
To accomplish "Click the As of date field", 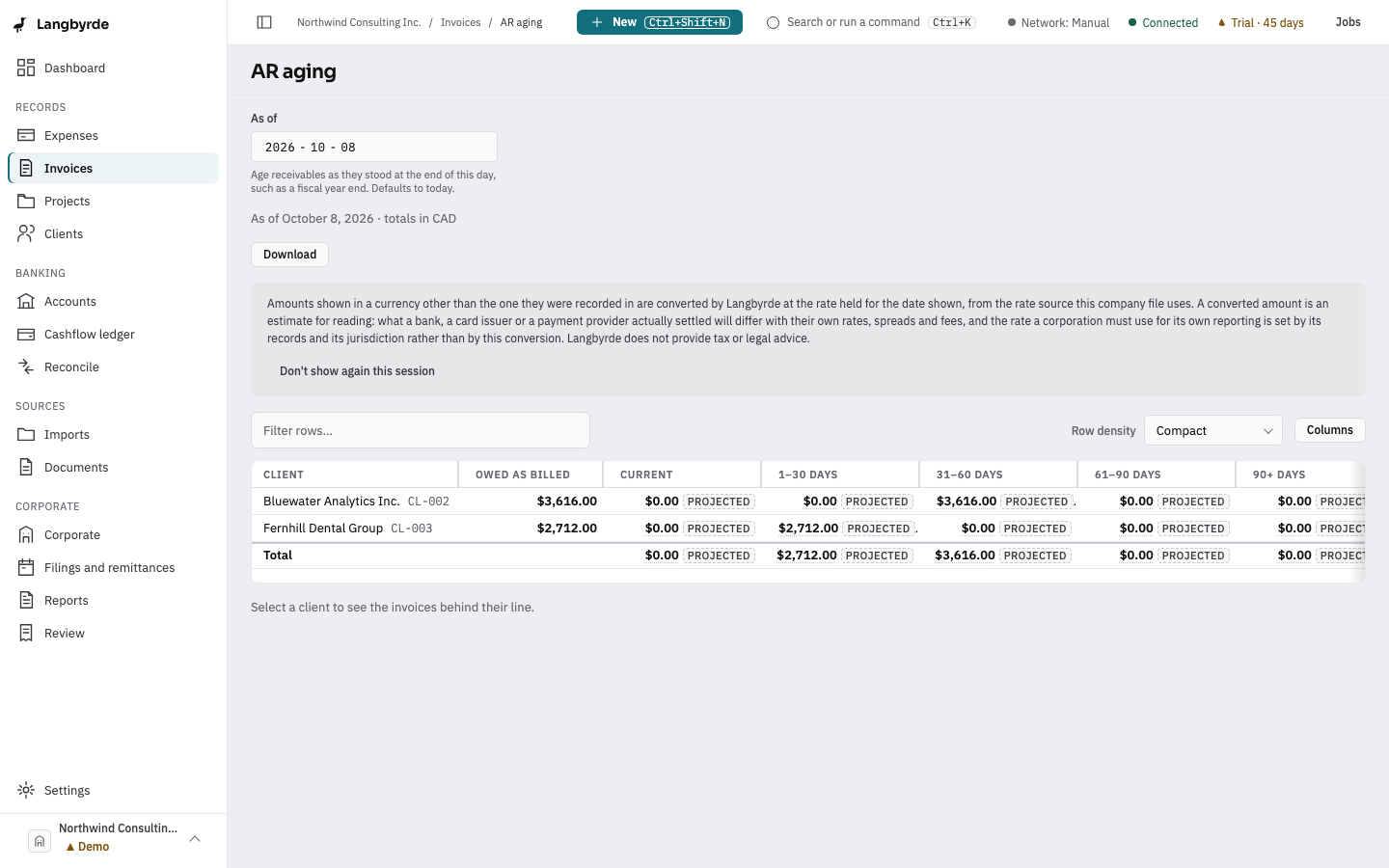I will coord(374,147).
